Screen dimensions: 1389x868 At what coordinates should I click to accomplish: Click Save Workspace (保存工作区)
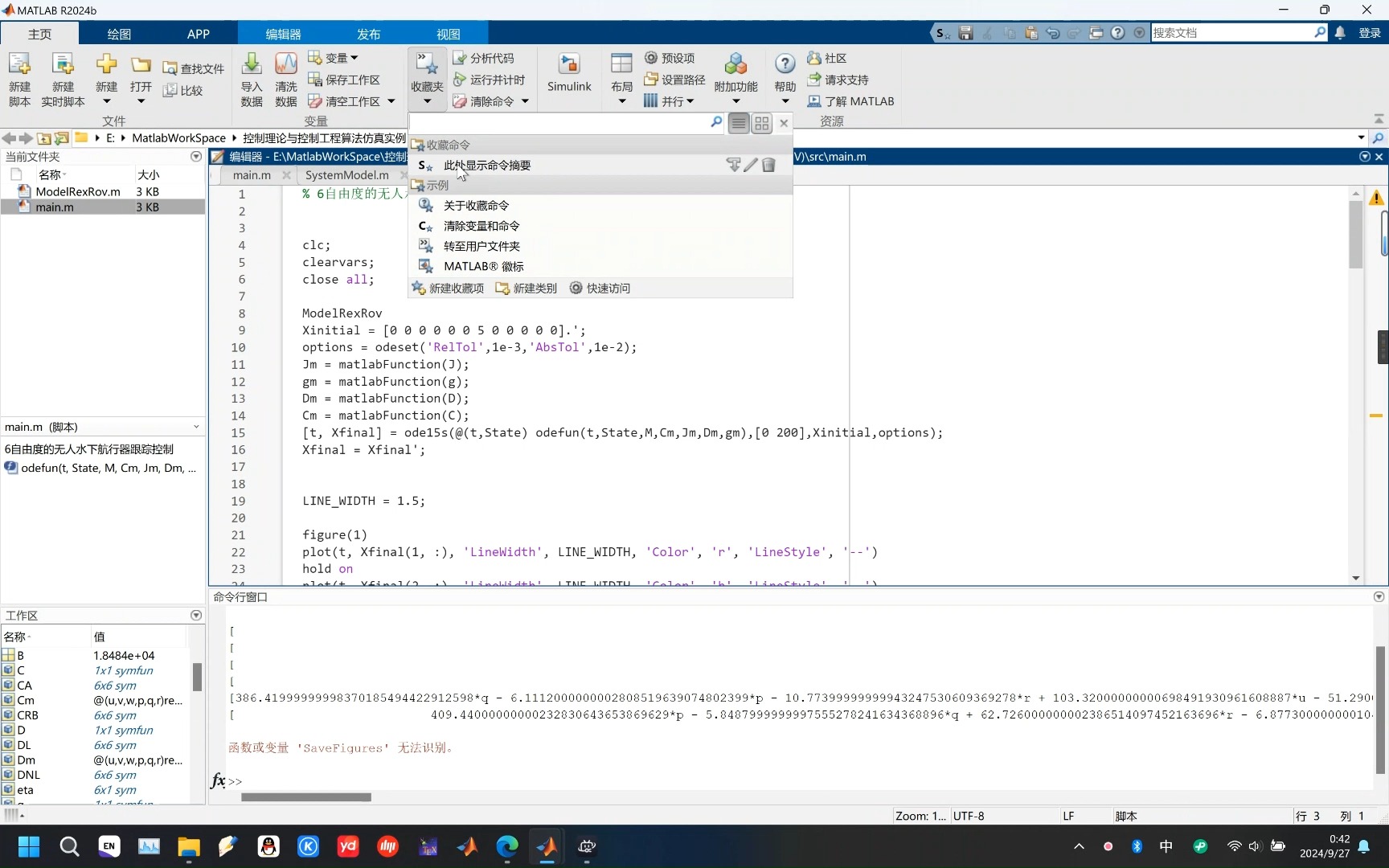(x=344, y=80)
